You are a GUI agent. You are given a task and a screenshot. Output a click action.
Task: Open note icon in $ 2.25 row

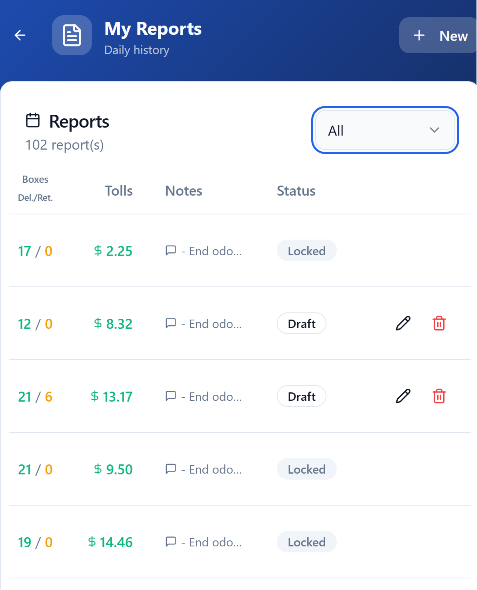[171, 250]
